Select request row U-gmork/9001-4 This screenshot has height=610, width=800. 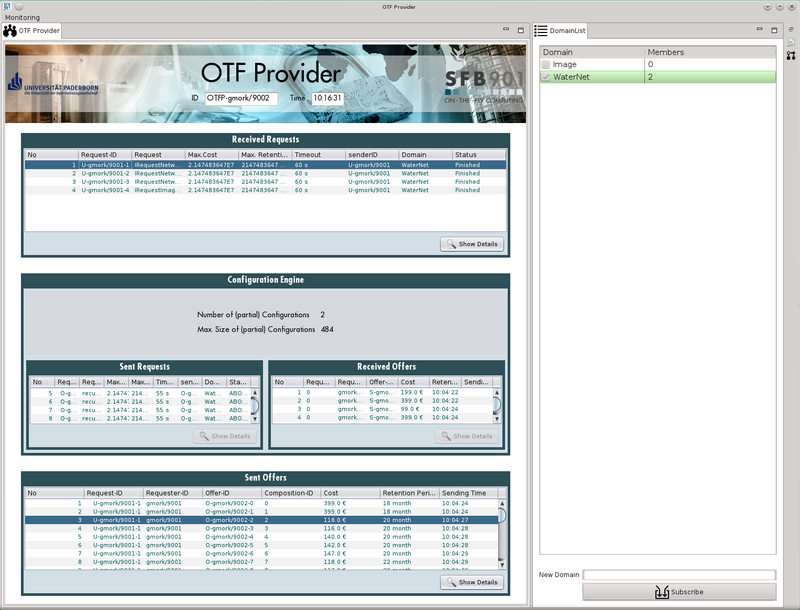click(265, 190)
